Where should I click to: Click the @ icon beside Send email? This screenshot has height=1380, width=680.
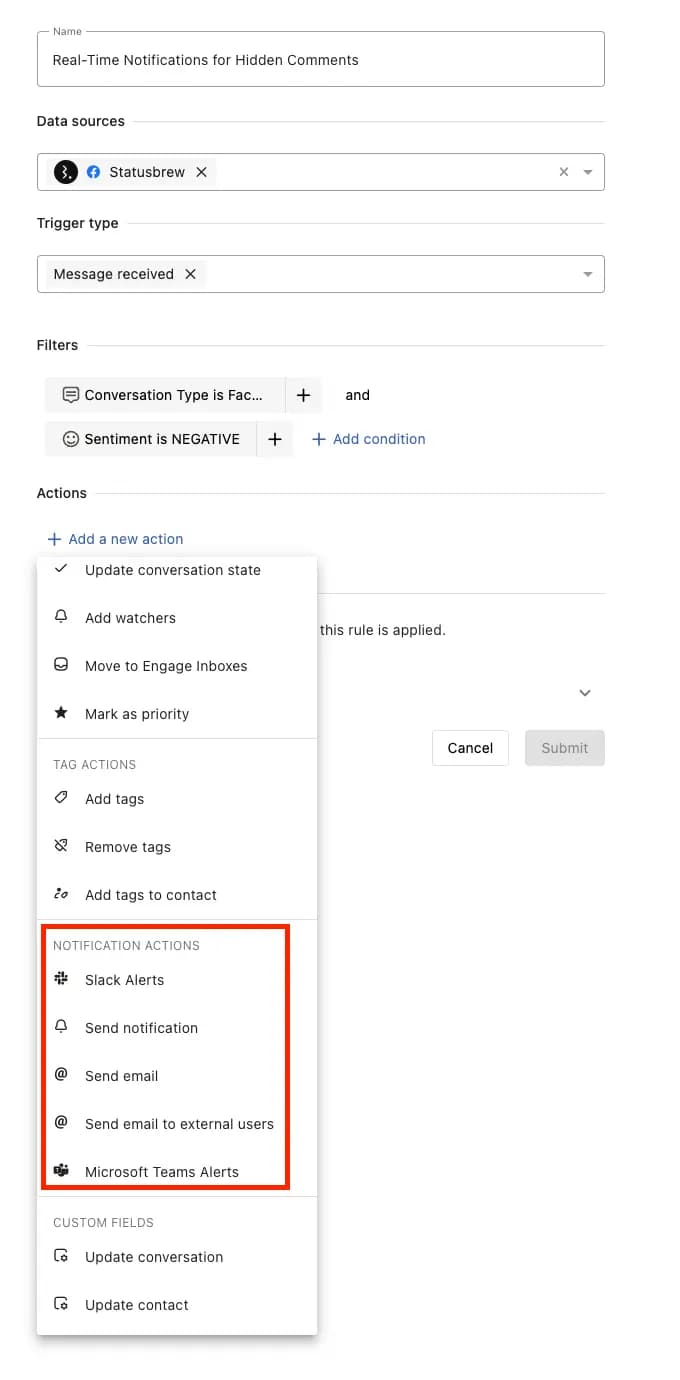[x=61, y=1075]
